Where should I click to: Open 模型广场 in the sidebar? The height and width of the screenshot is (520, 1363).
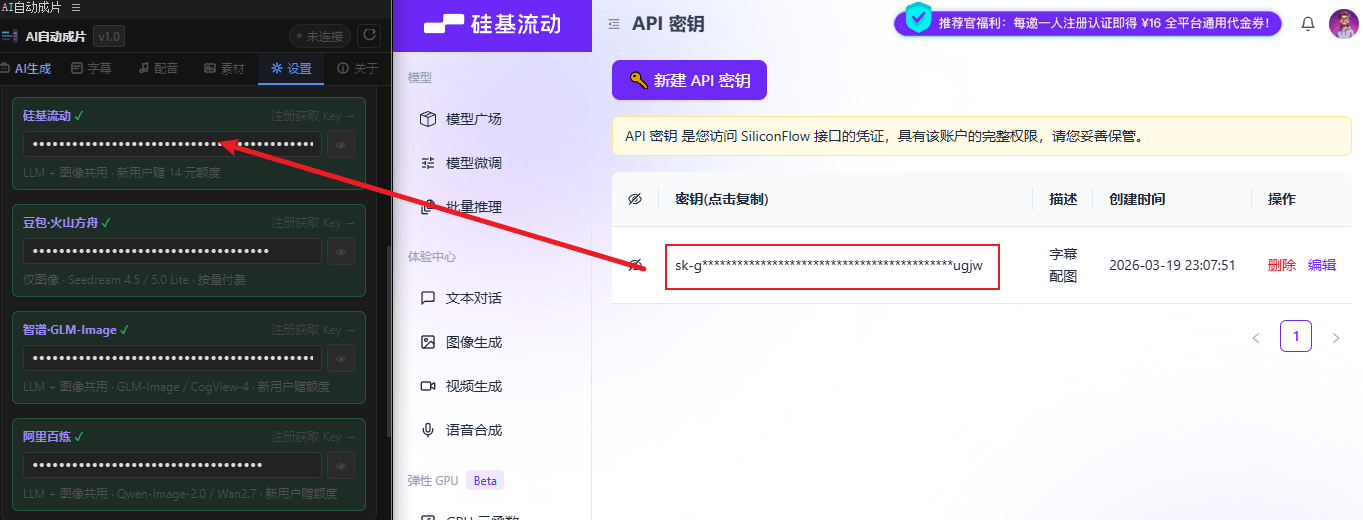pyautogui.click(x=474, y=119)
